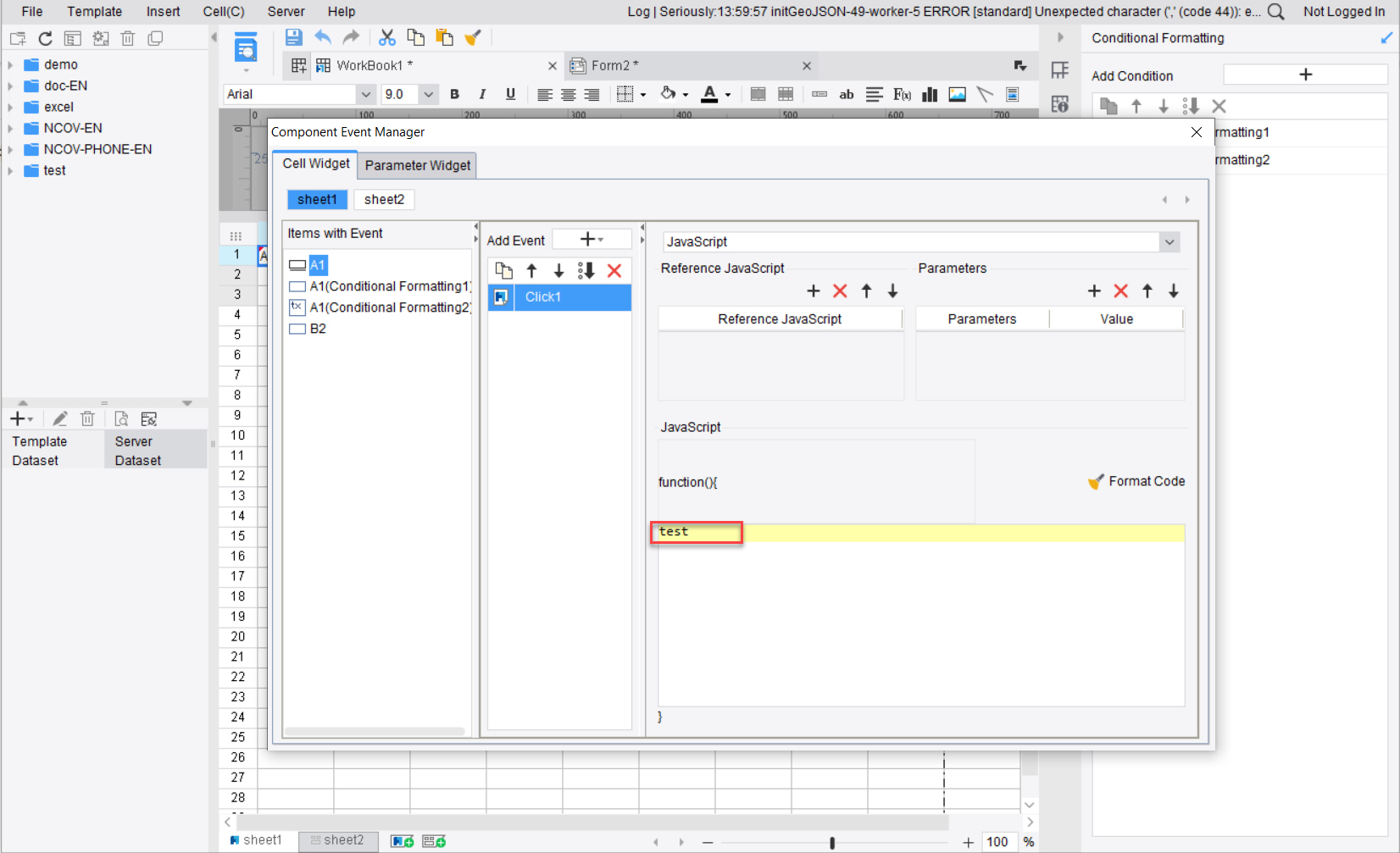Viewport: 1400px width, 853px height.
Task: Click the Cut scissors icon
Action: (x=387, y=37)
